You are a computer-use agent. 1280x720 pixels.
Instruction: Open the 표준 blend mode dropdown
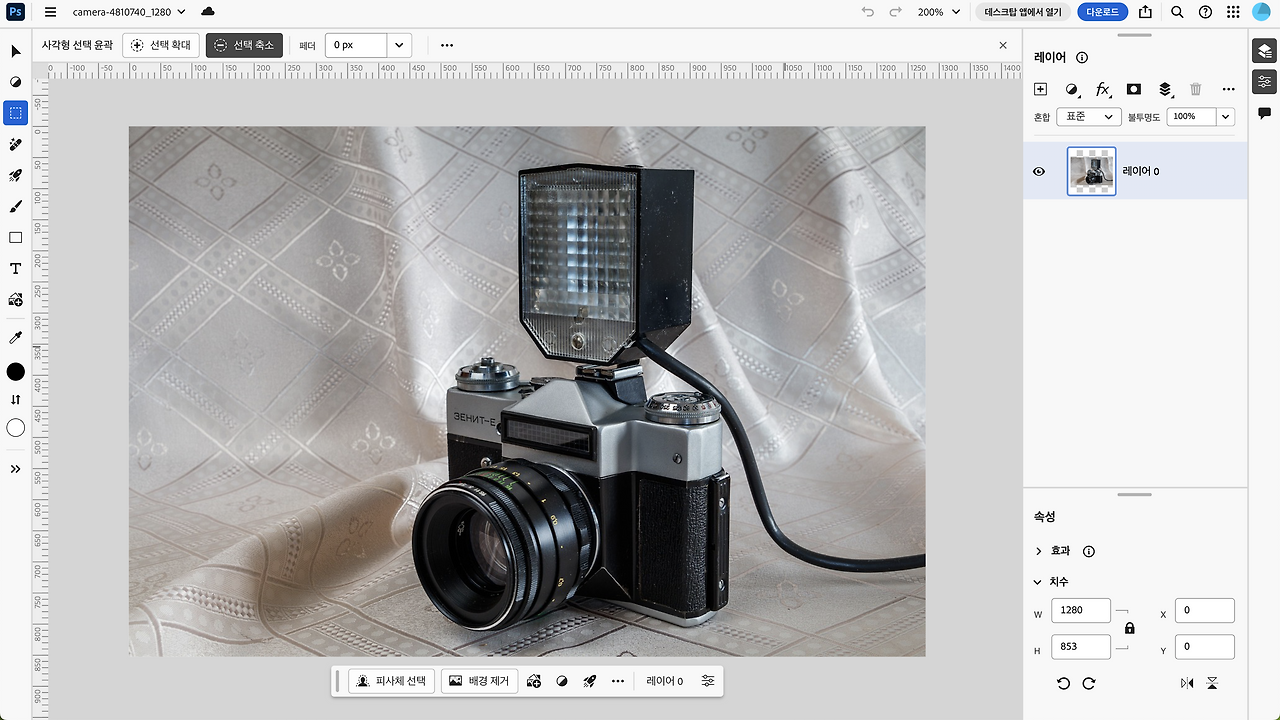point(1088,116)
